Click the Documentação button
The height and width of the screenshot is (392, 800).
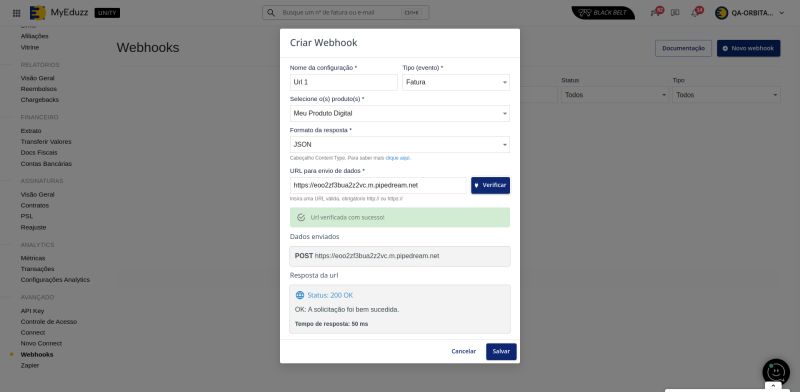[x=683, y=48]
